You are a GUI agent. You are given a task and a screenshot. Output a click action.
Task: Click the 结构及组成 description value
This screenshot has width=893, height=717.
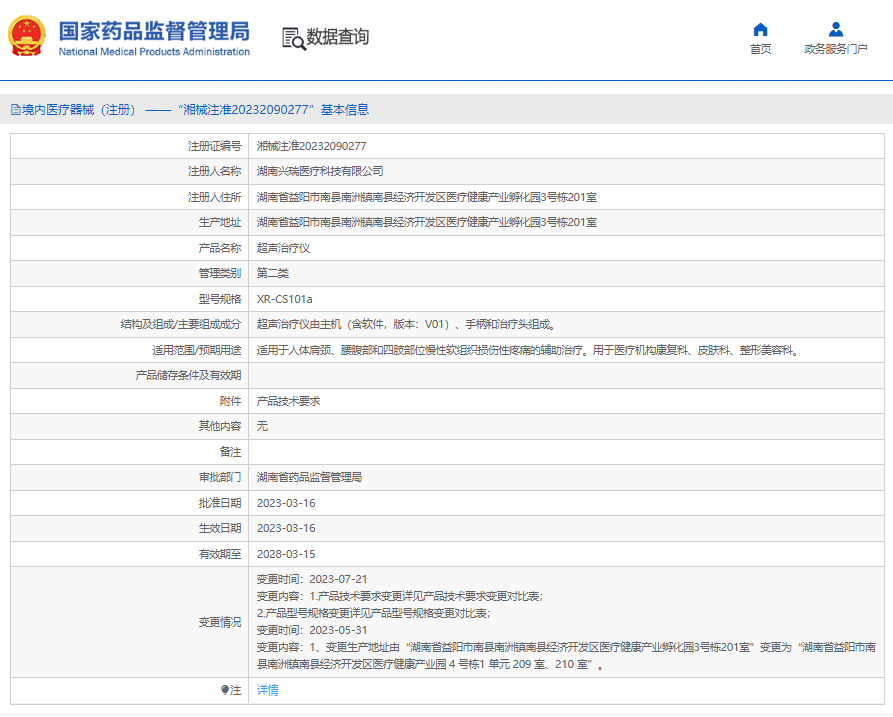[407, 325]
